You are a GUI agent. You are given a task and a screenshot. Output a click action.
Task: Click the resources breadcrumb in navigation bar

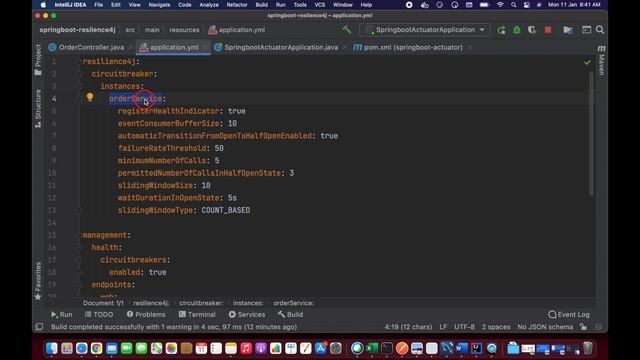pyautogui.click(x=184, y=30)
